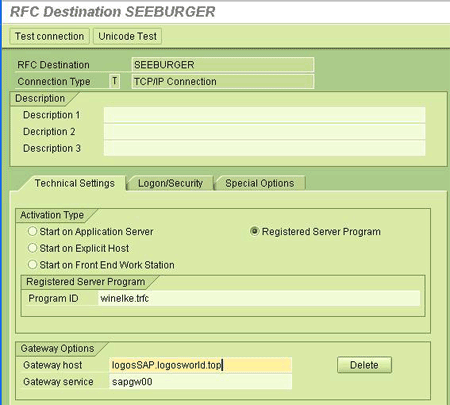Select Registered Server Program radio button
The image size is (450, 405).
(x=254, y=231)
